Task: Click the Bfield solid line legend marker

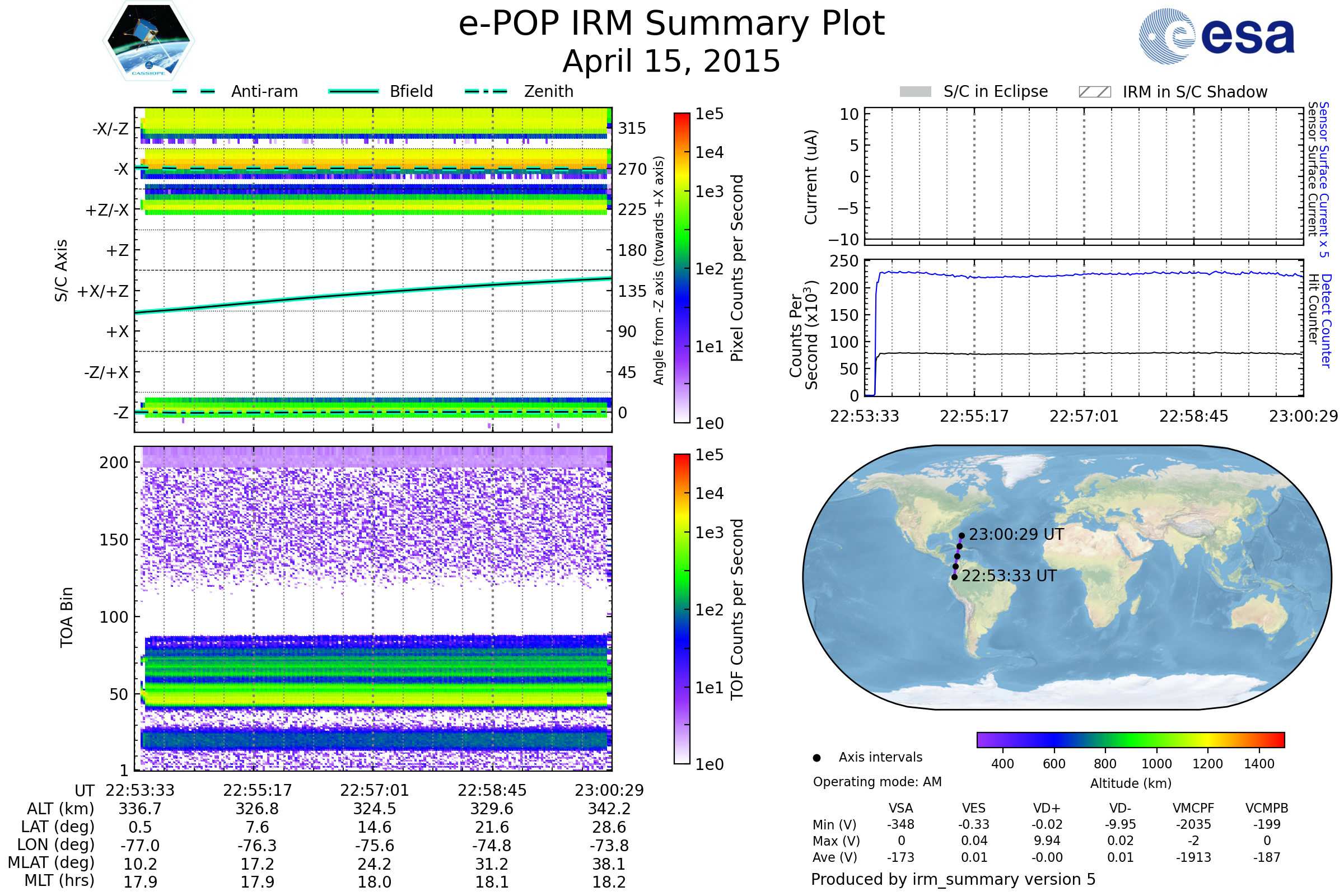Action: [354, 91]
